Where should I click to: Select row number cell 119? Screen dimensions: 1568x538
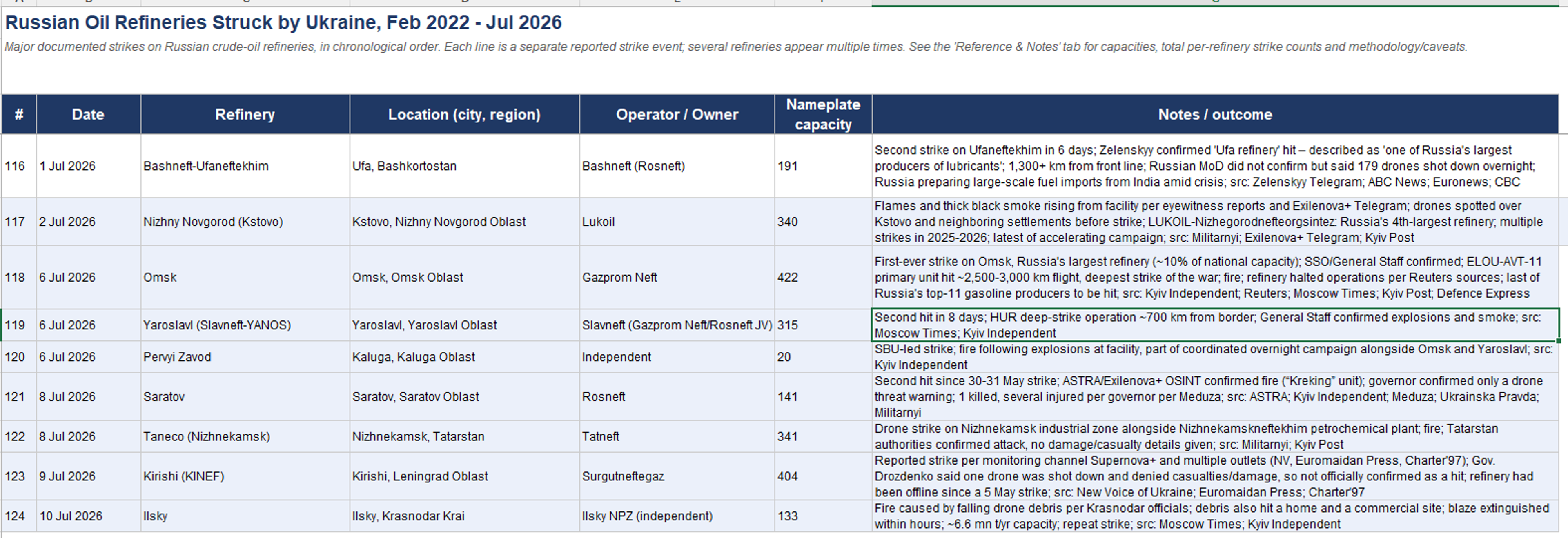[x=19, y=325]
